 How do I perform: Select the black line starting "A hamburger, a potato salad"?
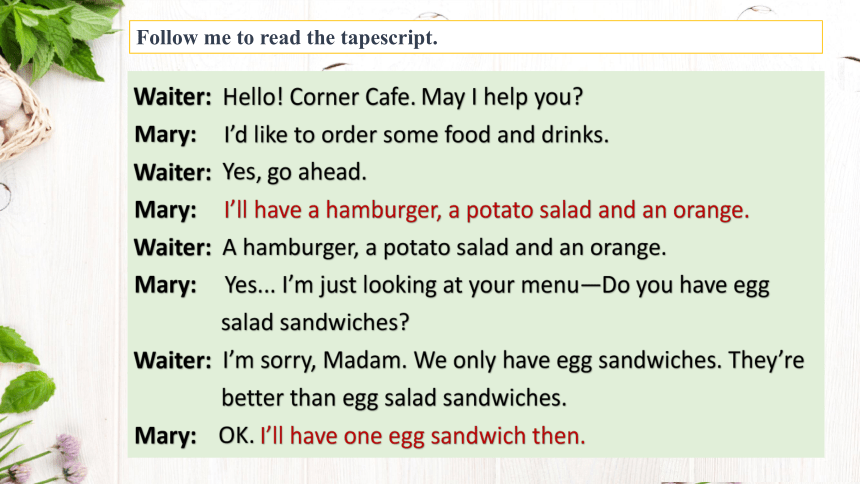point(444,248)
